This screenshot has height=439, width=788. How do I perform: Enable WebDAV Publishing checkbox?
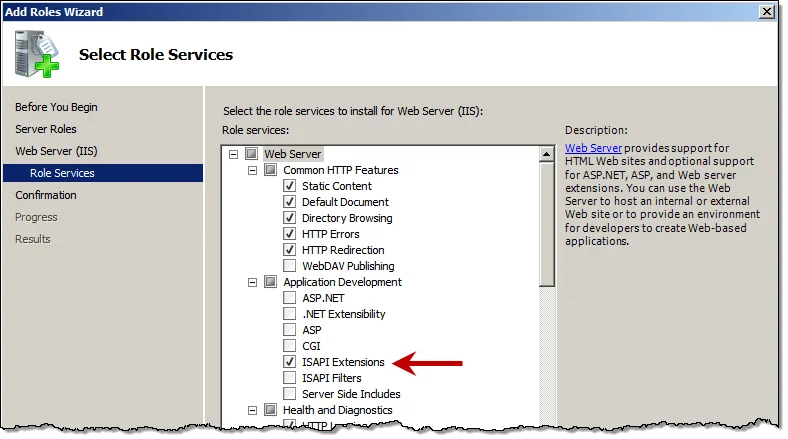(x=289, y=266)
